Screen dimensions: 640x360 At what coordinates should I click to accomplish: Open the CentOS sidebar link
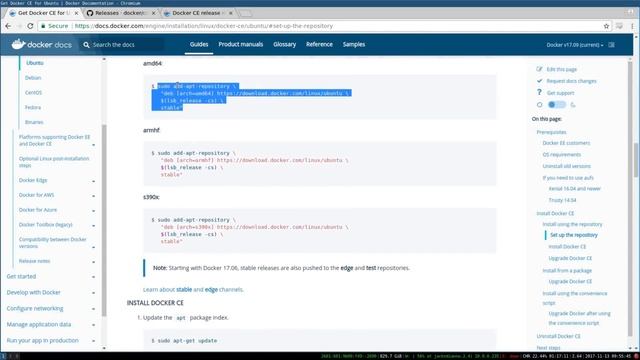coord(33,93)
